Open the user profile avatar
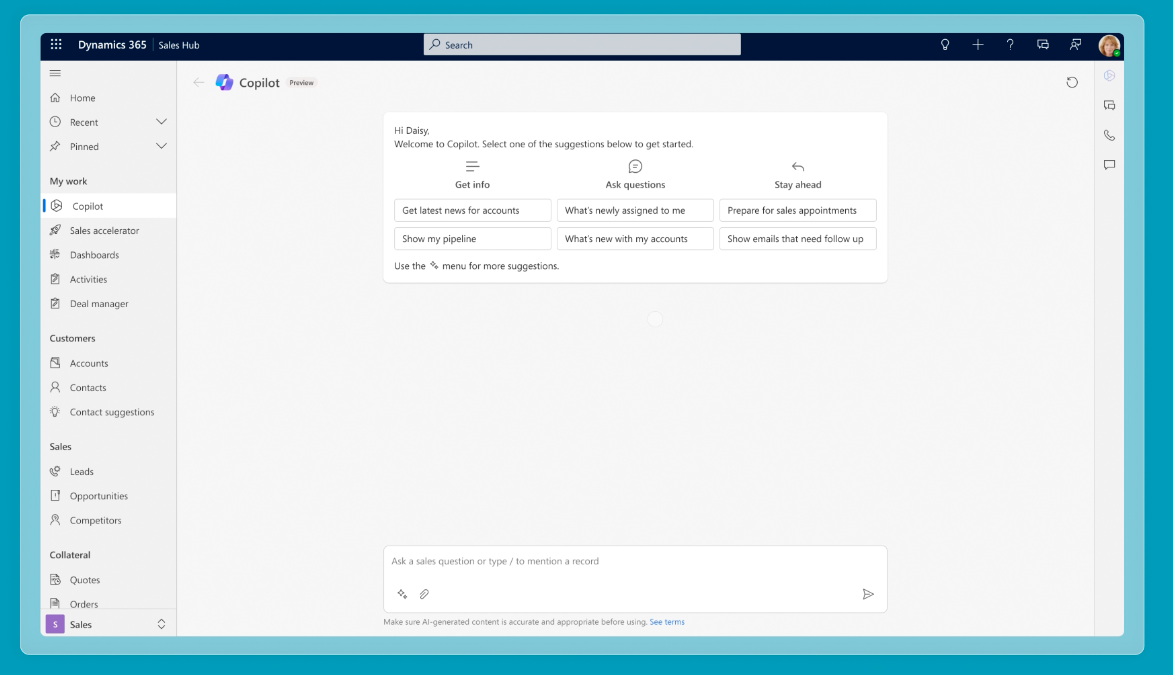 pyautogui.click(x=1109, y=45)
